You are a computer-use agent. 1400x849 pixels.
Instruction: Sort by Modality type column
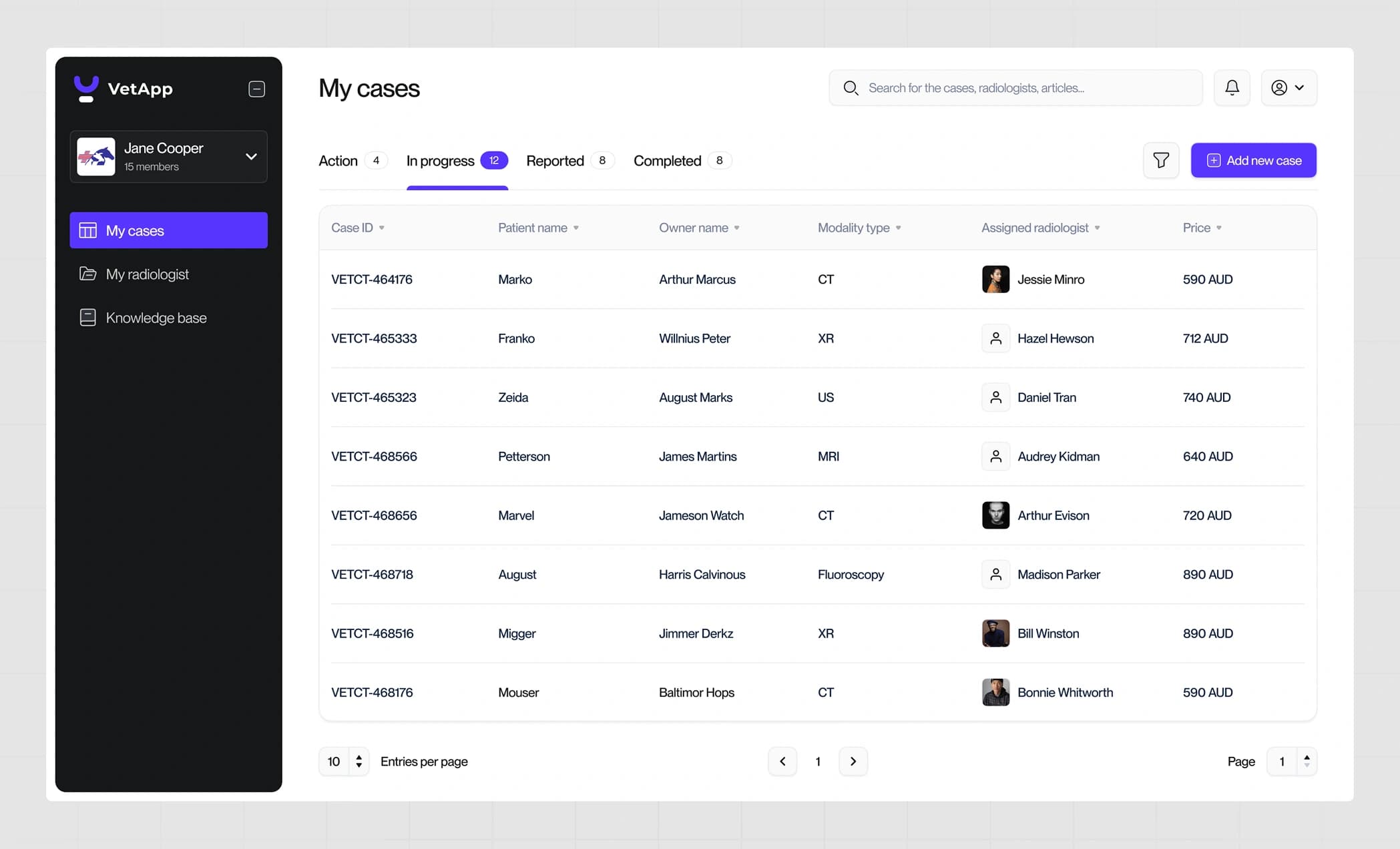click(x=859, y=228)
